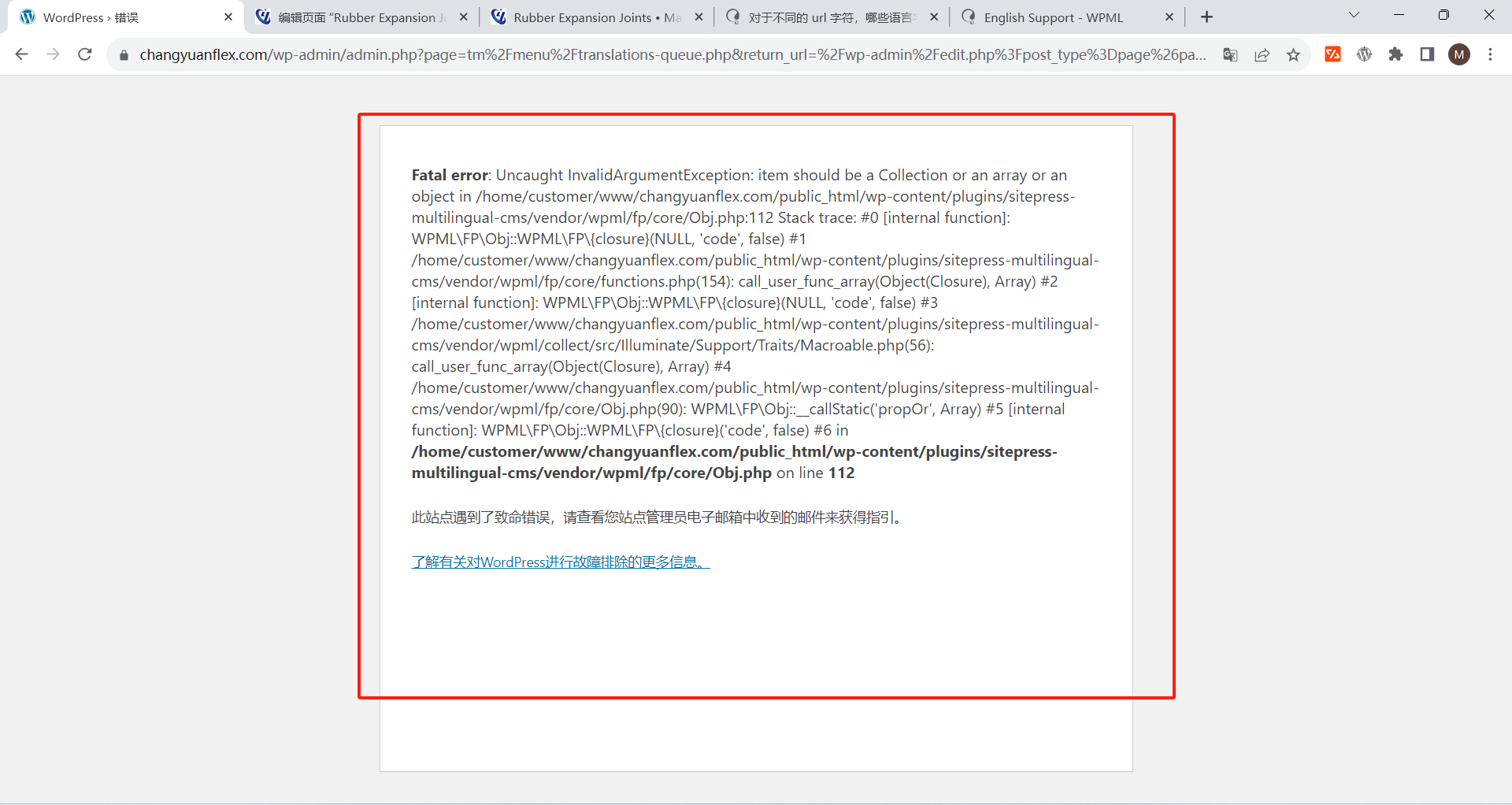This screenshot has height=805, width=1512.
Task: Share this page icon in address bar
Action: [1262, 54]
